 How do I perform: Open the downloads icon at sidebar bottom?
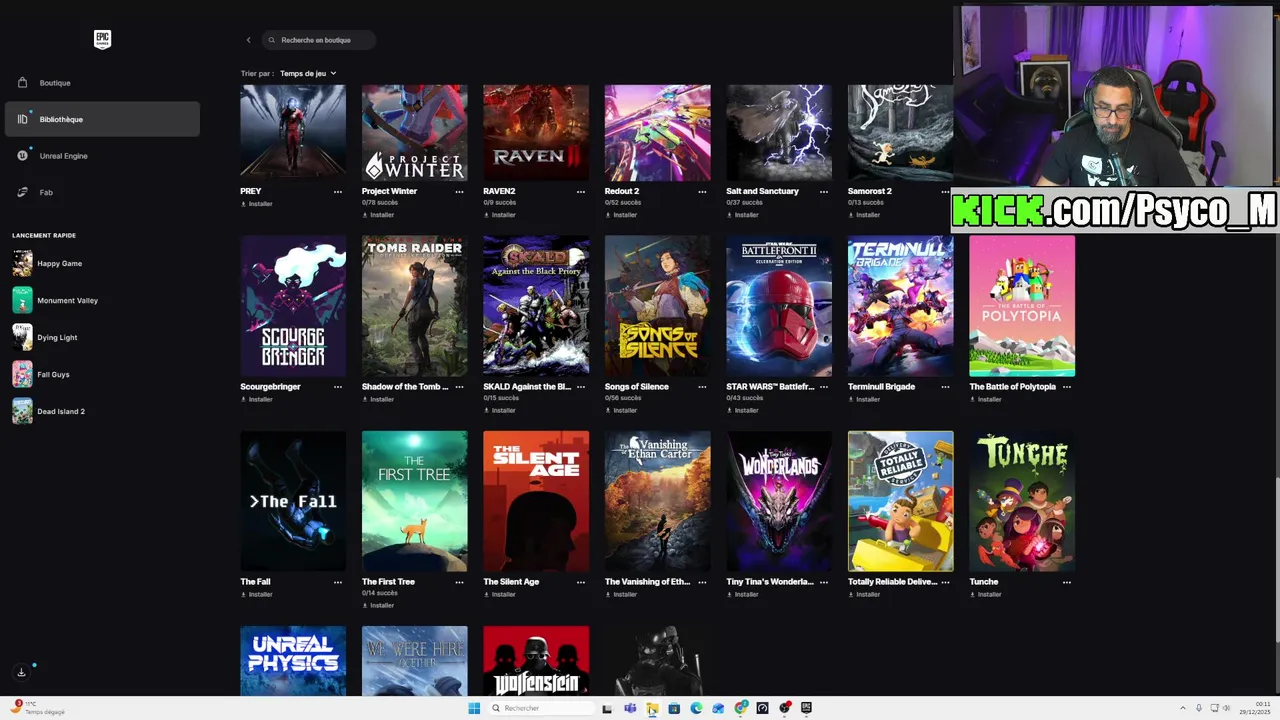[21, 672]
